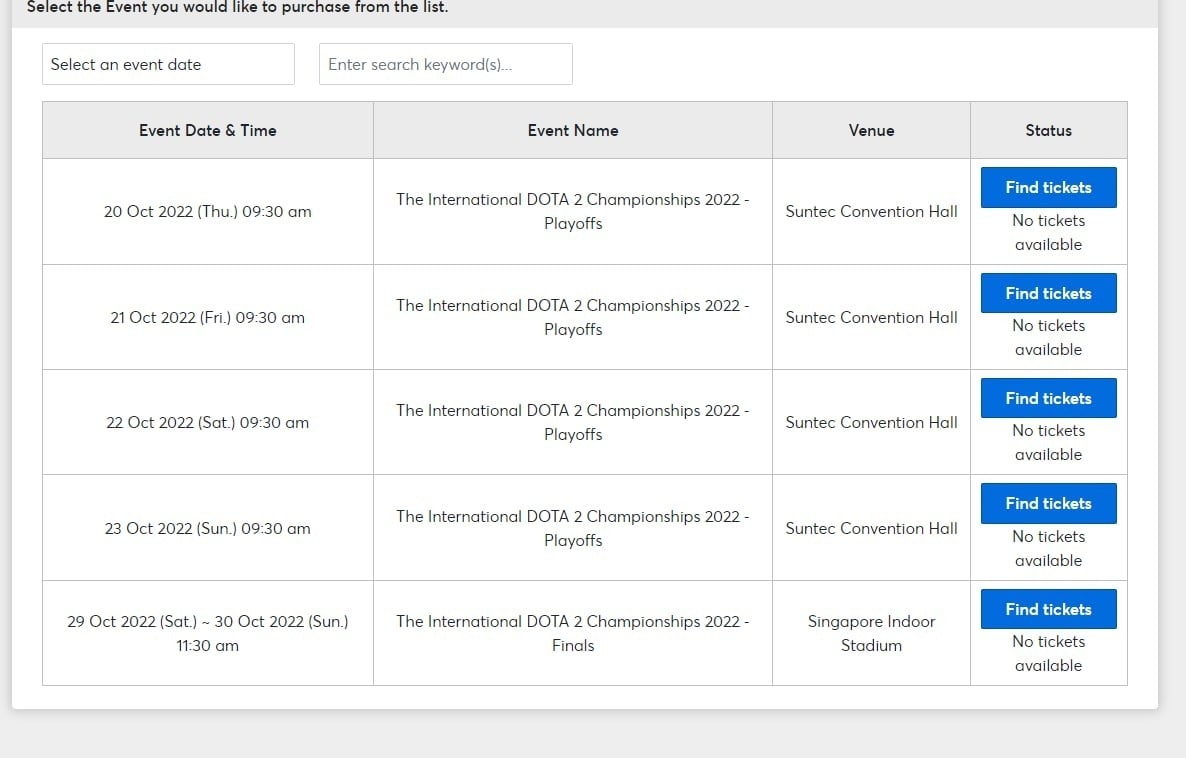Click the Singapore Indoor Stadium venue cell
Image resolution: width=1186 pixels, height=758 pixels.
(x=871, y=633)
